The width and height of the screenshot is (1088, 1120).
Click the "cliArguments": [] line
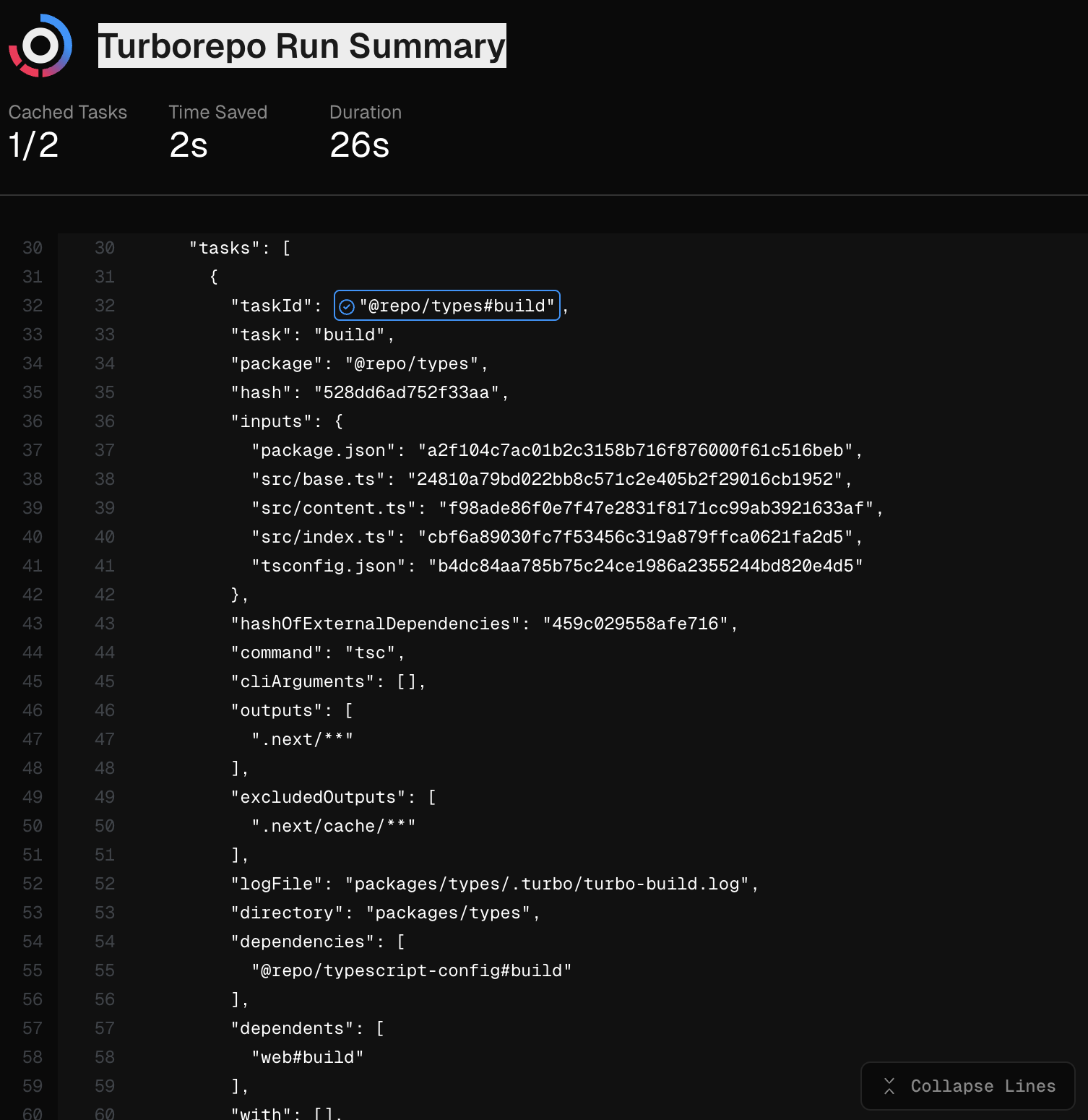[329, 681]
